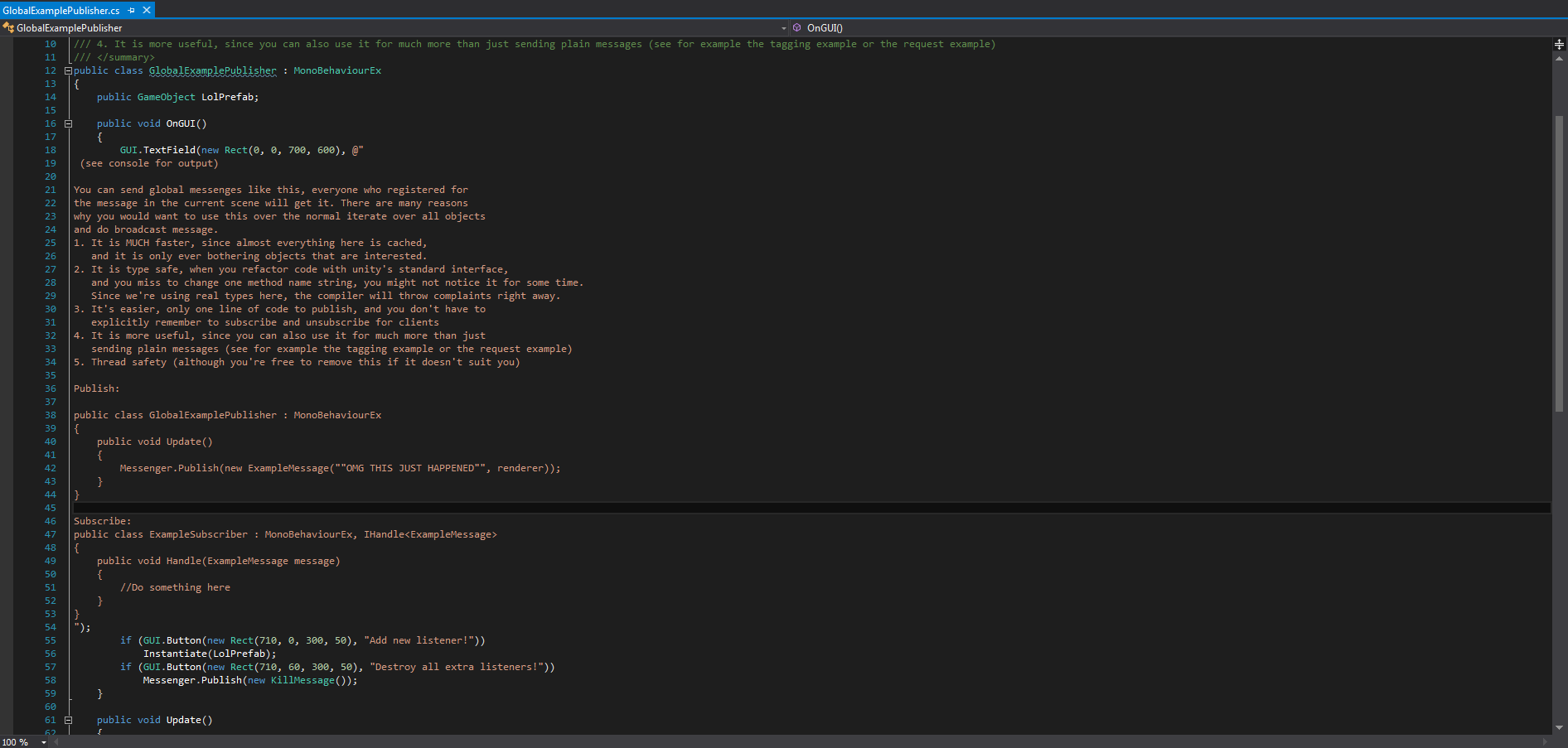Click the line 'Publish:' on line 36
1568x748 pixels.
96,388
